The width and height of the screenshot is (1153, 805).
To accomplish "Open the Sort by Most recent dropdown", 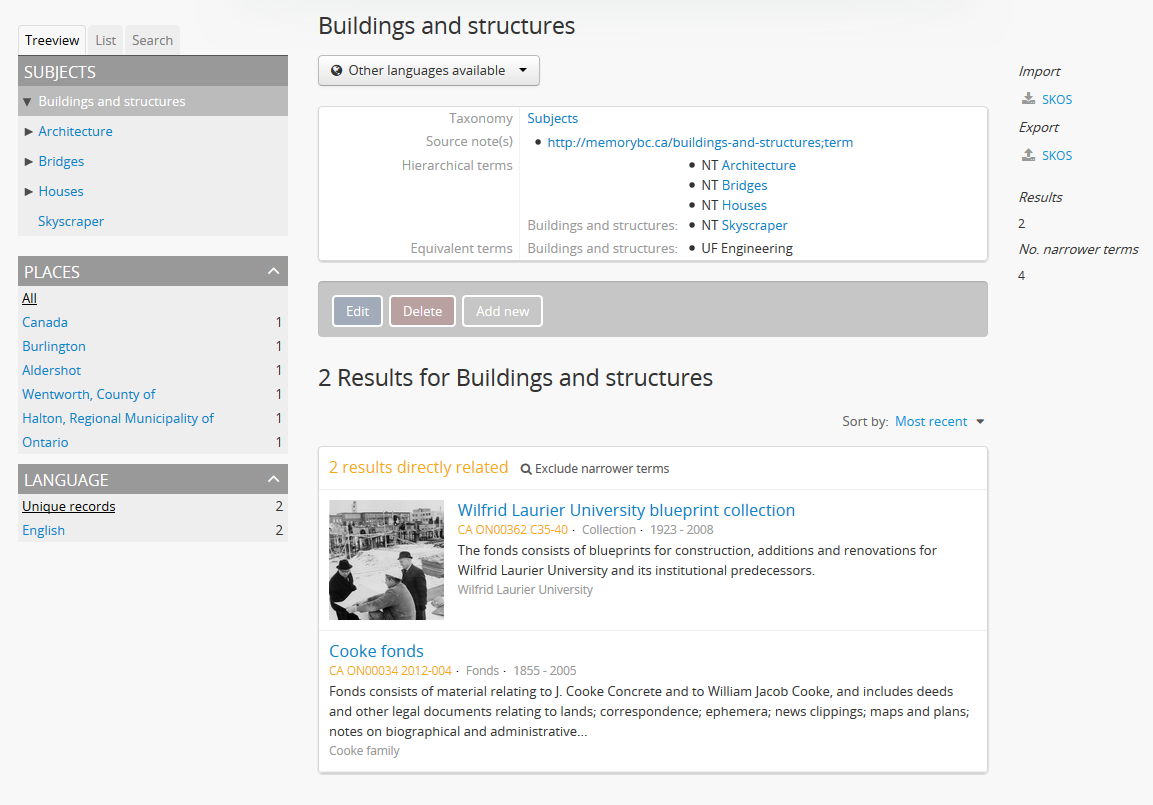I will pos(936,421).
